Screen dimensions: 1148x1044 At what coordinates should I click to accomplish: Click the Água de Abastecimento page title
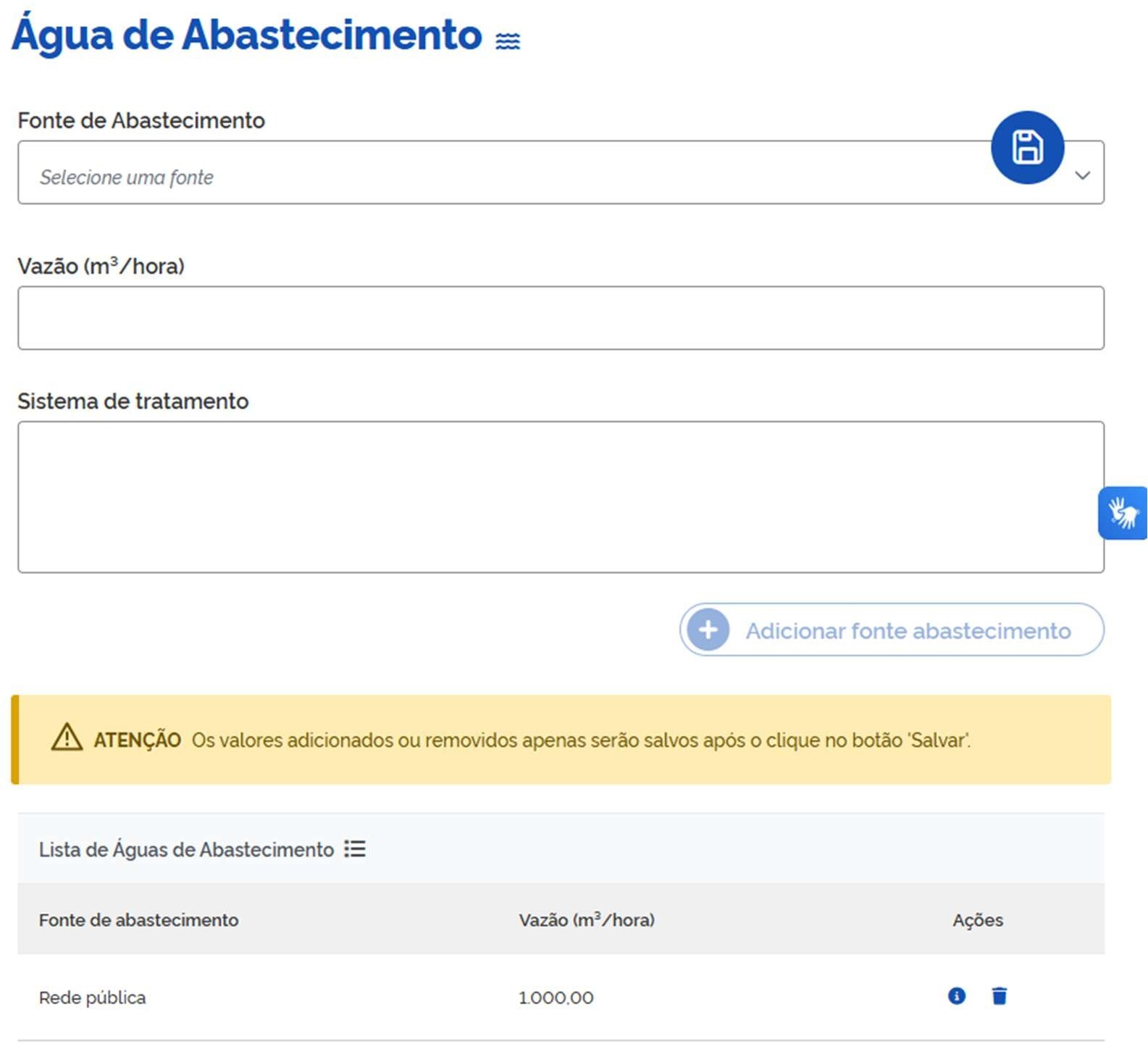(x=247, y=35)
